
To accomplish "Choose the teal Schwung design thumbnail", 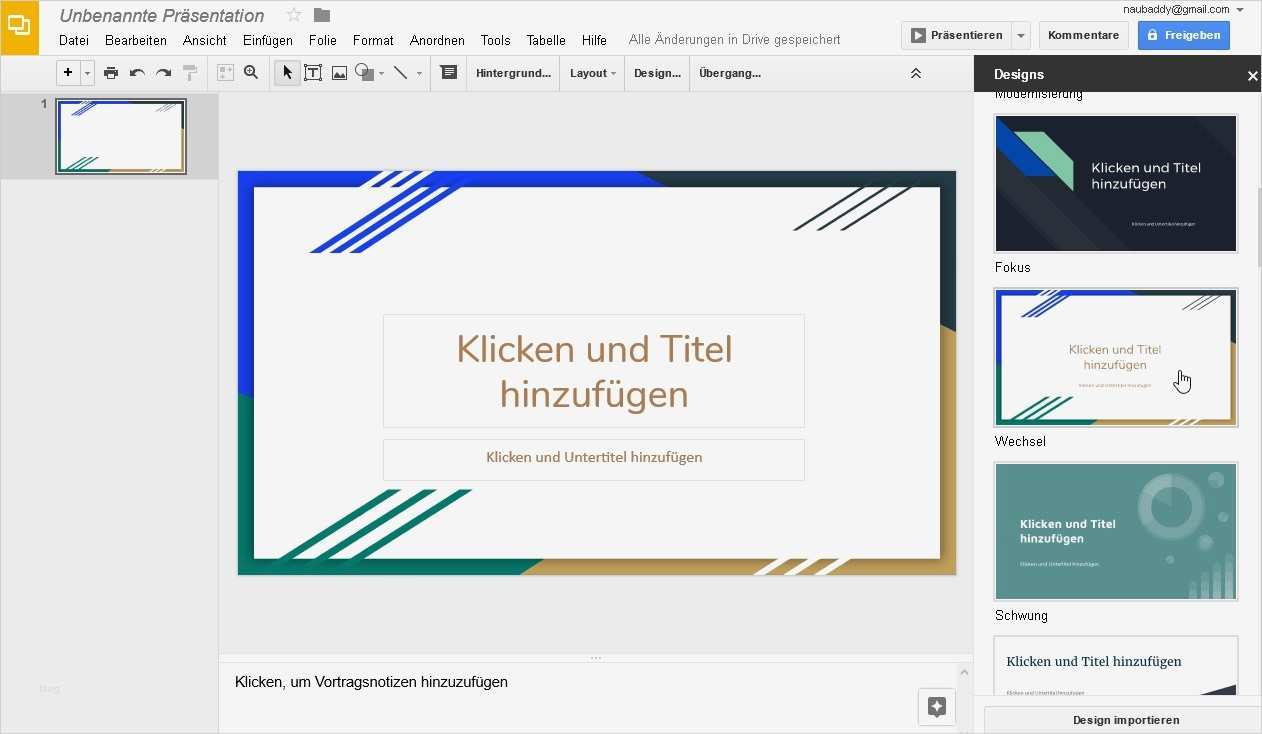I will click(1115, 531).
